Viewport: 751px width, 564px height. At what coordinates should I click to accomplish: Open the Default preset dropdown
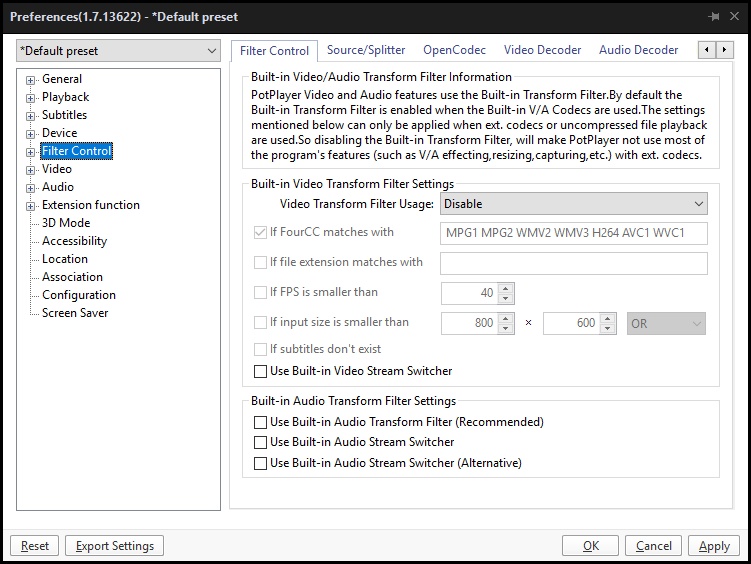pos(118,51)
